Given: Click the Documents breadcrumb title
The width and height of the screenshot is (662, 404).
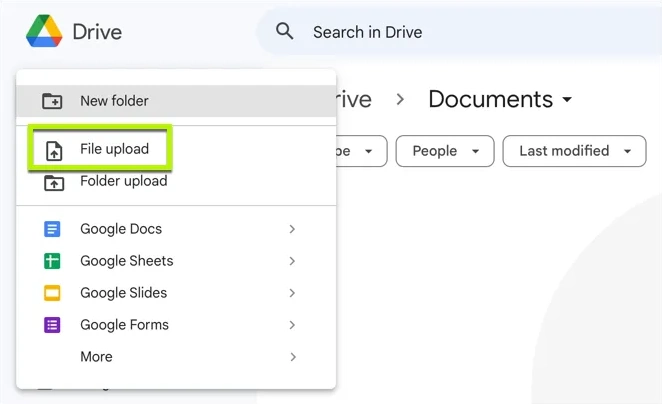Looking at the screenshot, I should point(491,100).
